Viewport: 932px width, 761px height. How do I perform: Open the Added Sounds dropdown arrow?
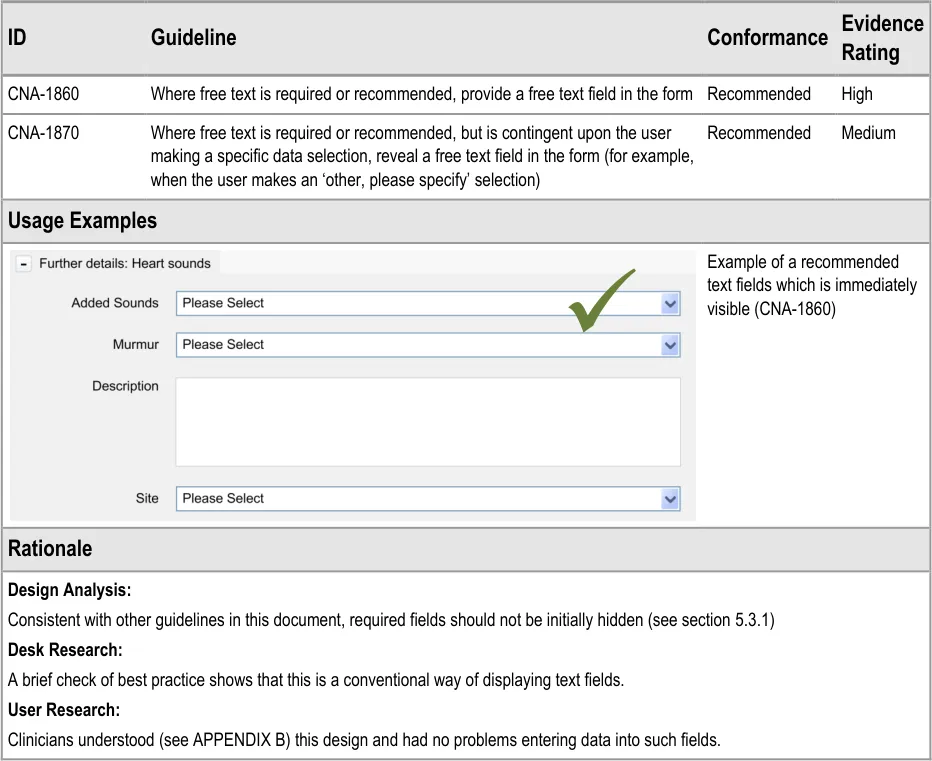coord(670,304)
